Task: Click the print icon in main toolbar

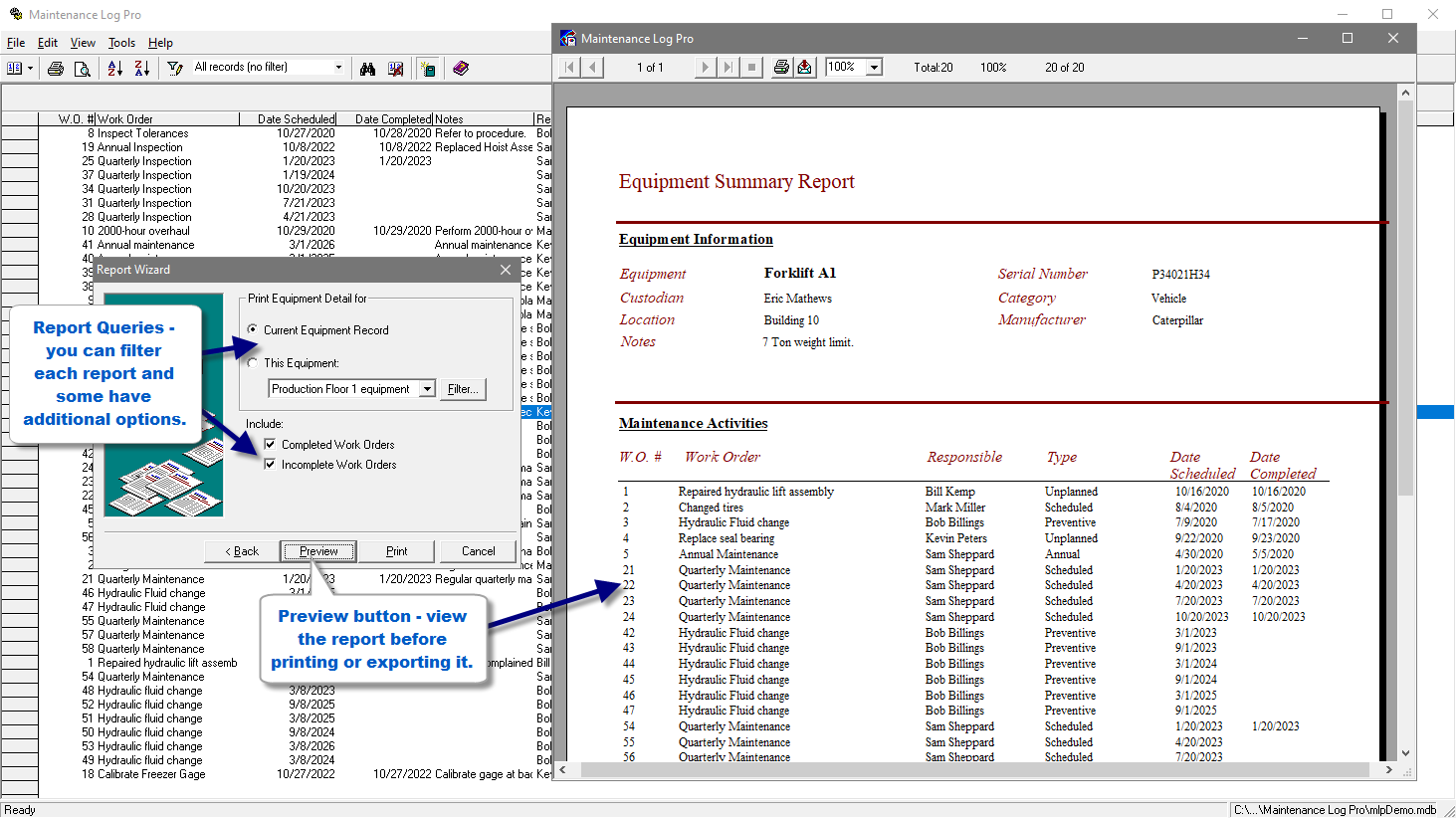Action: pyautogui.click(x=56, y=69)
